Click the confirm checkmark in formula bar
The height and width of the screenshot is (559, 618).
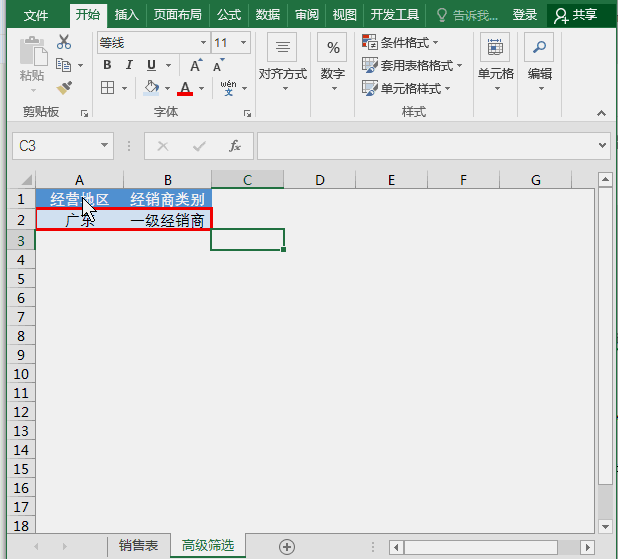click(199, 146)
